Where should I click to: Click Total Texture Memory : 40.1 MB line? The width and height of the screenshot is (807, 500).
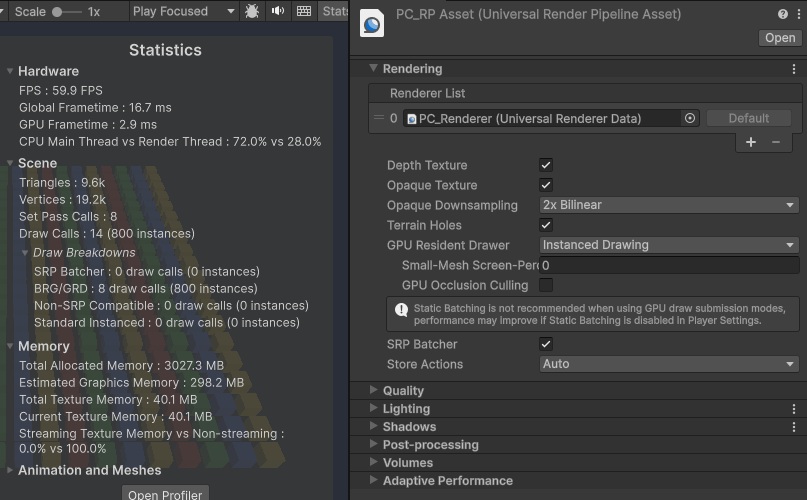pos(108,400)
